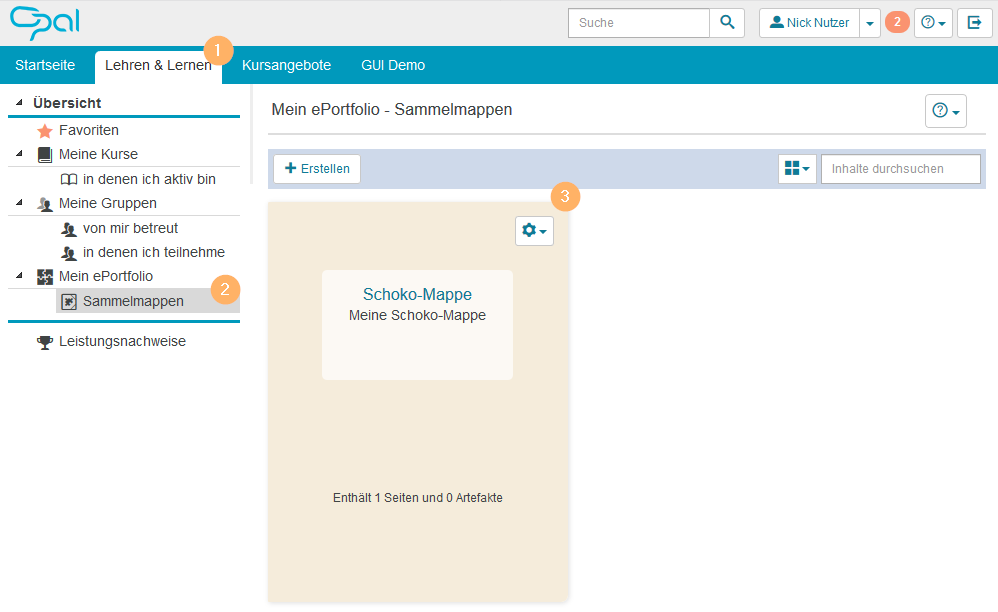Click the Favoriten star icon

pyautogui.click(x=44, y=131)
